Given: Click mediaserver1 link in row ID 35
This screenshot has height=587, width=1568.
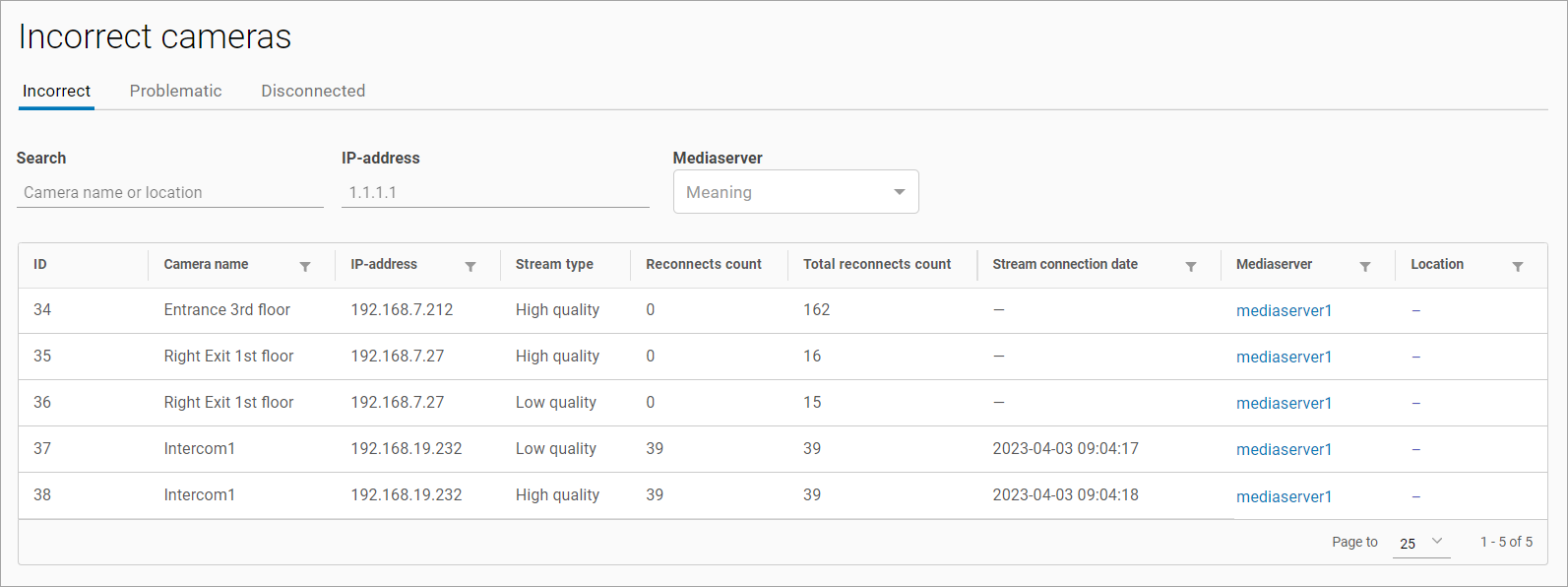Looking at the screenshot, I should [x=1284, y=358].
